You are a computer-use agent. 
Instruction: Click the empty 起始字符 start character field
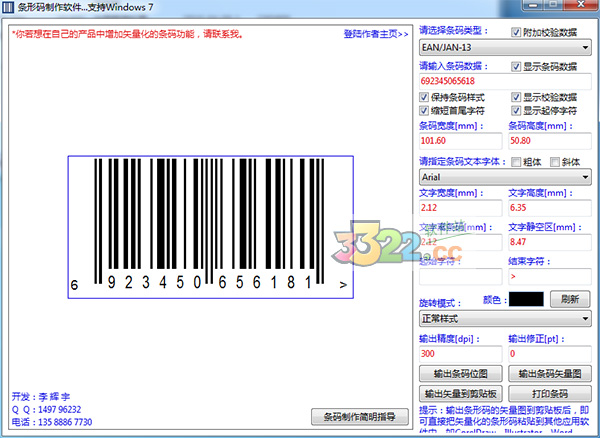pyautogui.click(x=461, y=276)
